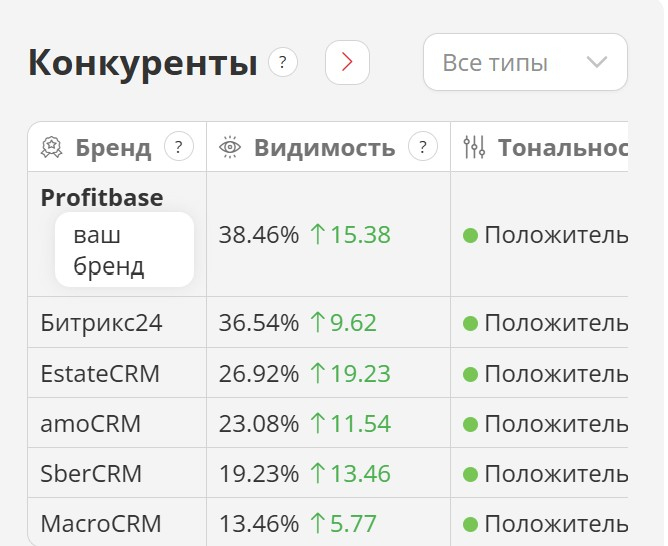Select the amoCRM competitor row
Image resolution: width=668 pixels, height=546 pixels.
[x=91, y=423]
